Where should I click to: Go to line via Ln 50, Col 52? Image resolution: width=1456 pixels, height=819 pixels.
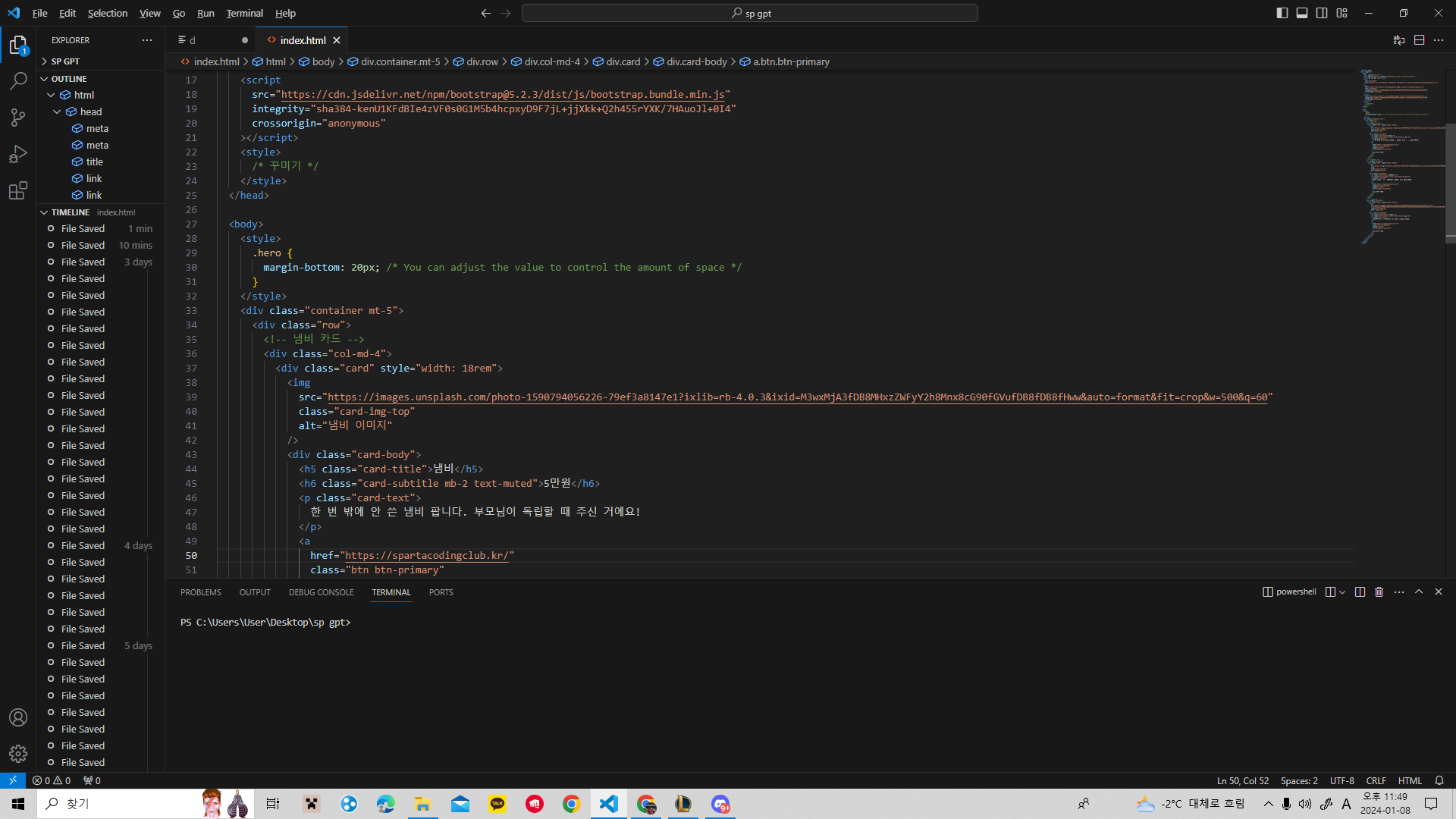[1243, 780]
